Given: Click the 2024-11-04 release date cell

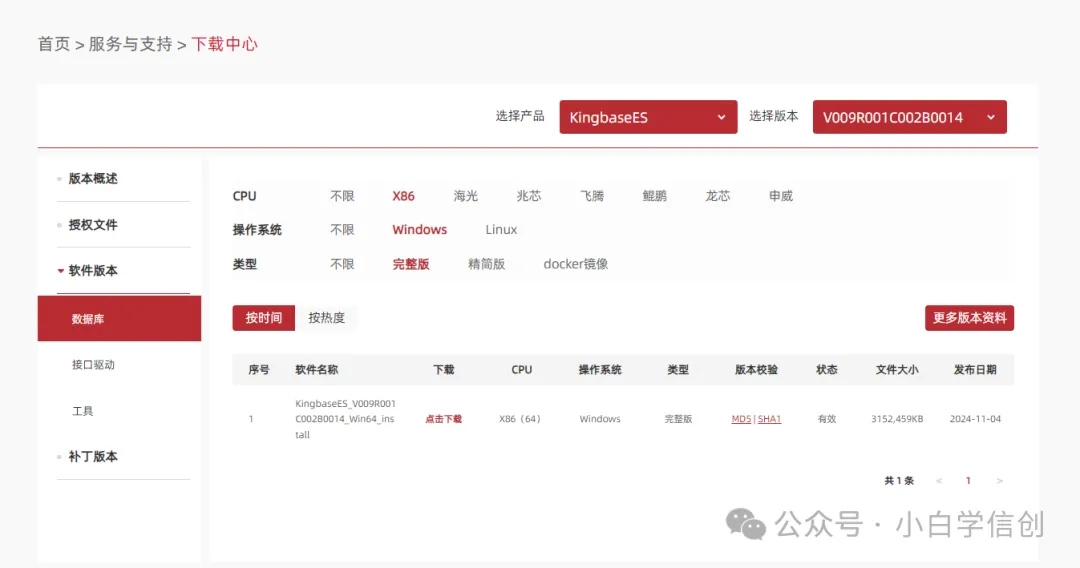Looking at the screenshot, I should (975, 419).
